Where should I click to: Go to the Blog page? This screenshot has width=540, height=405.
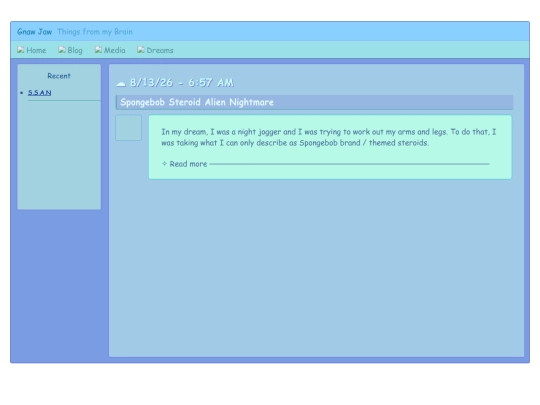tap(70, 50)
